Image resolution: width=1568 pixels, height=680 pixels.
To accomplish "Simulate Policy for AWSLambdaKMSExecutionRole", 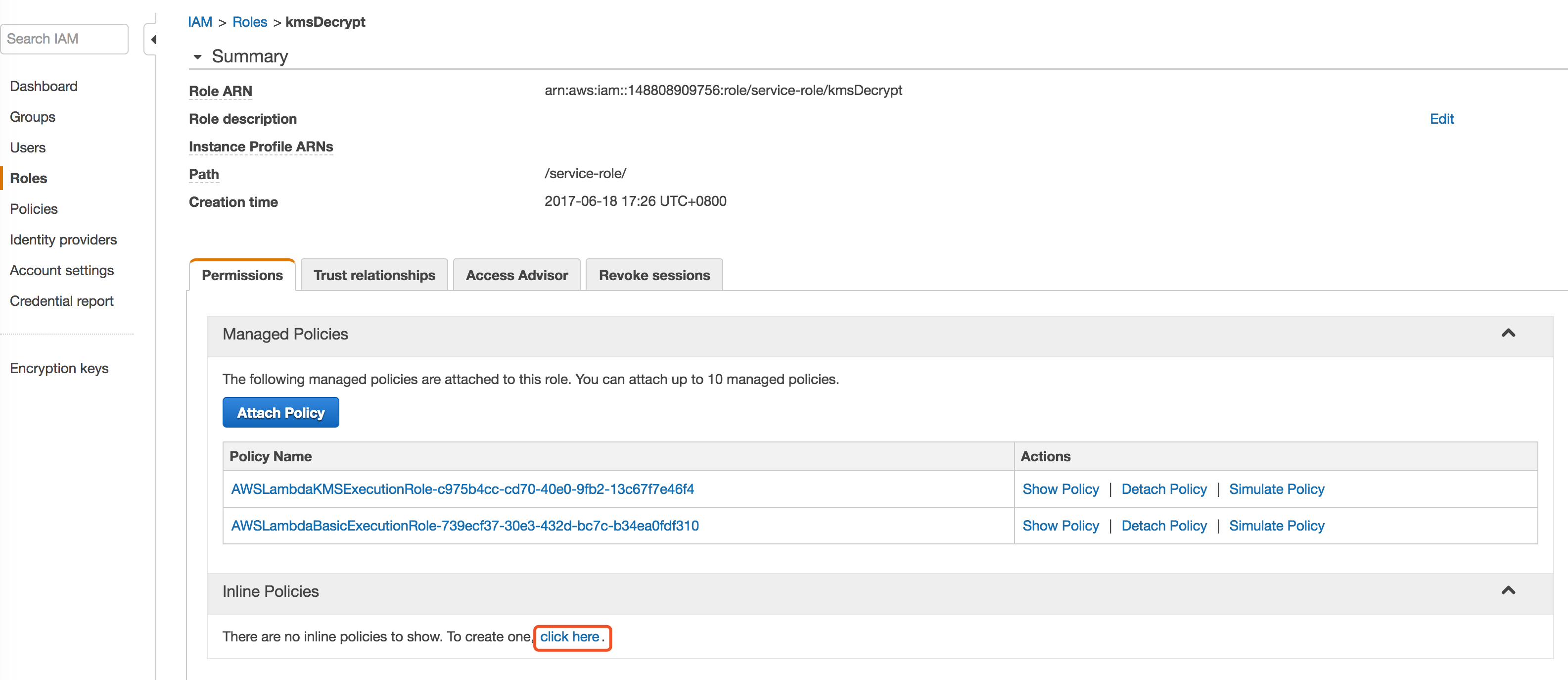I will pyautogui.click(x=1277, y=489).
